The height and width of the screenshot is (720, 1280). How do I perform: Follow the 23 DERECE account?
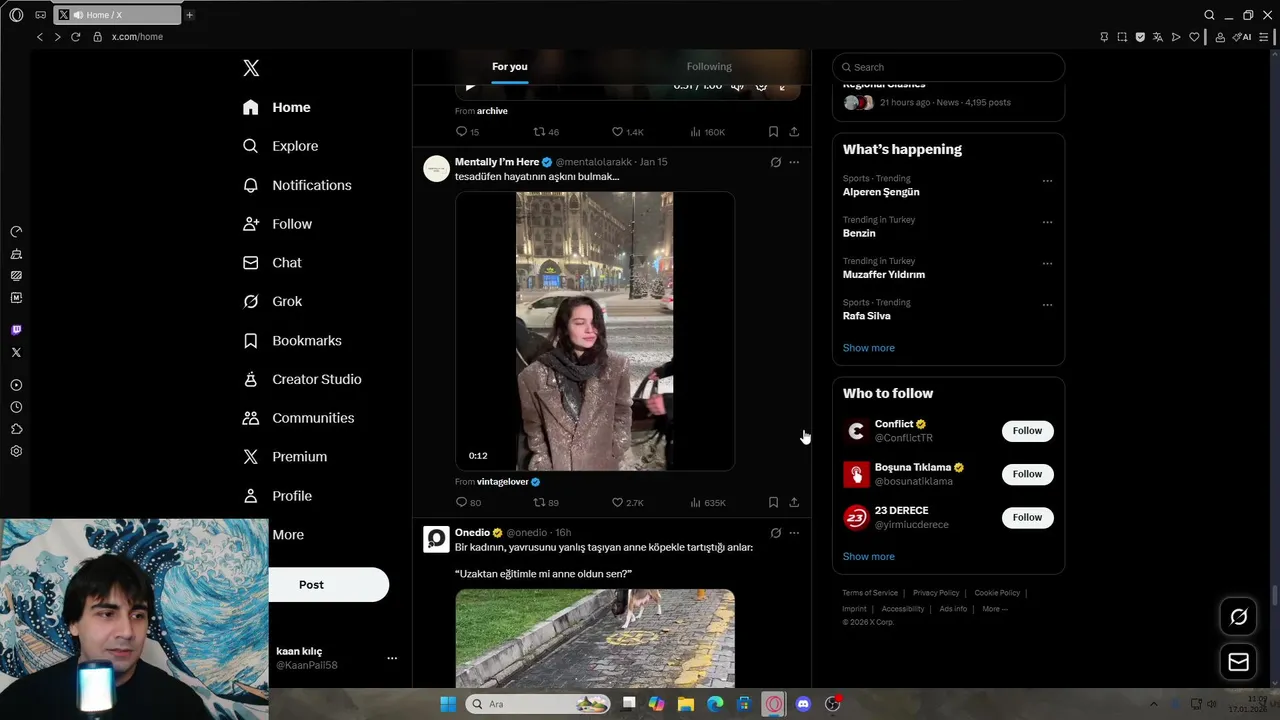(1027, 517)
